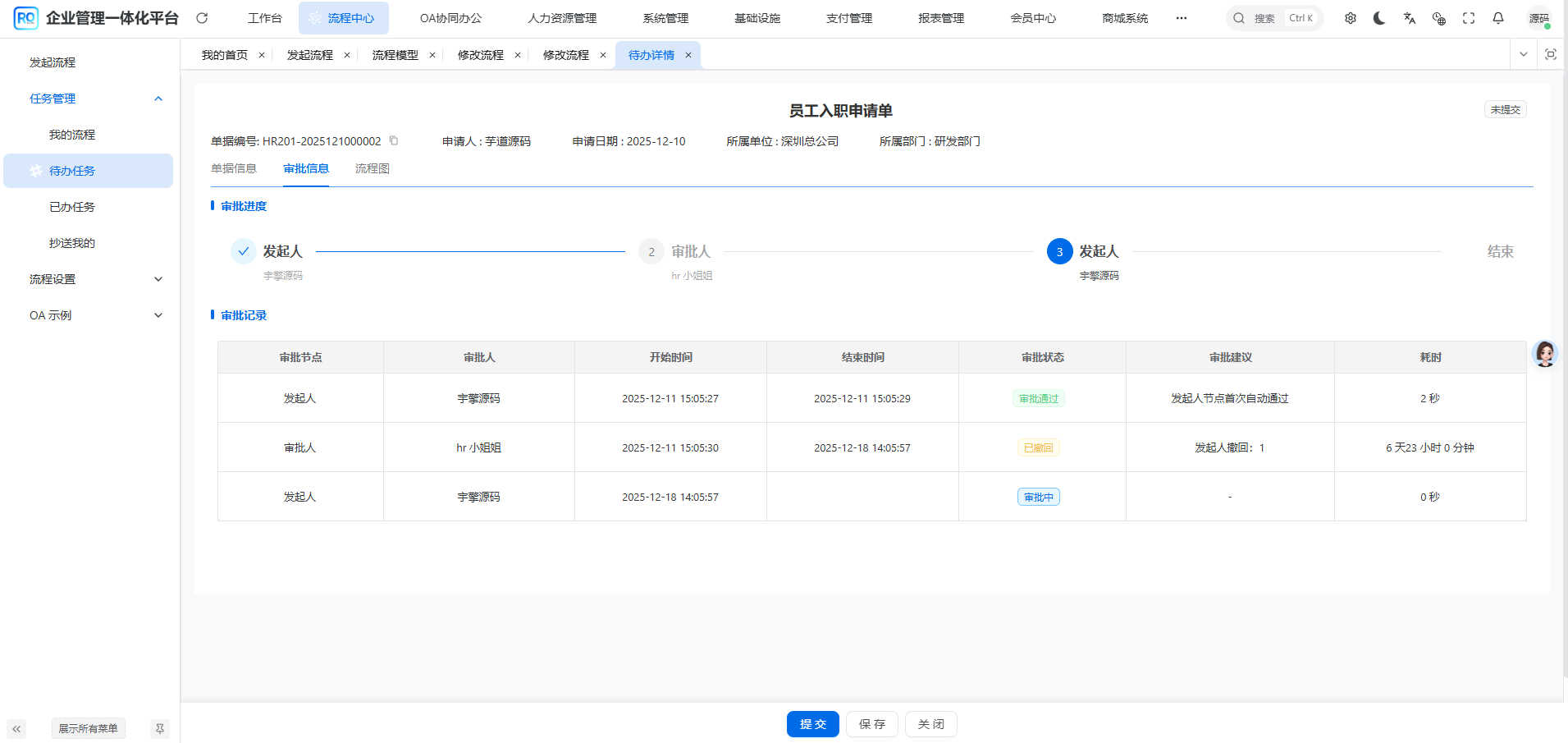Open the tab list dropdown arrow
This screenshot has height=743, width=1568.
click(1523, 54)
